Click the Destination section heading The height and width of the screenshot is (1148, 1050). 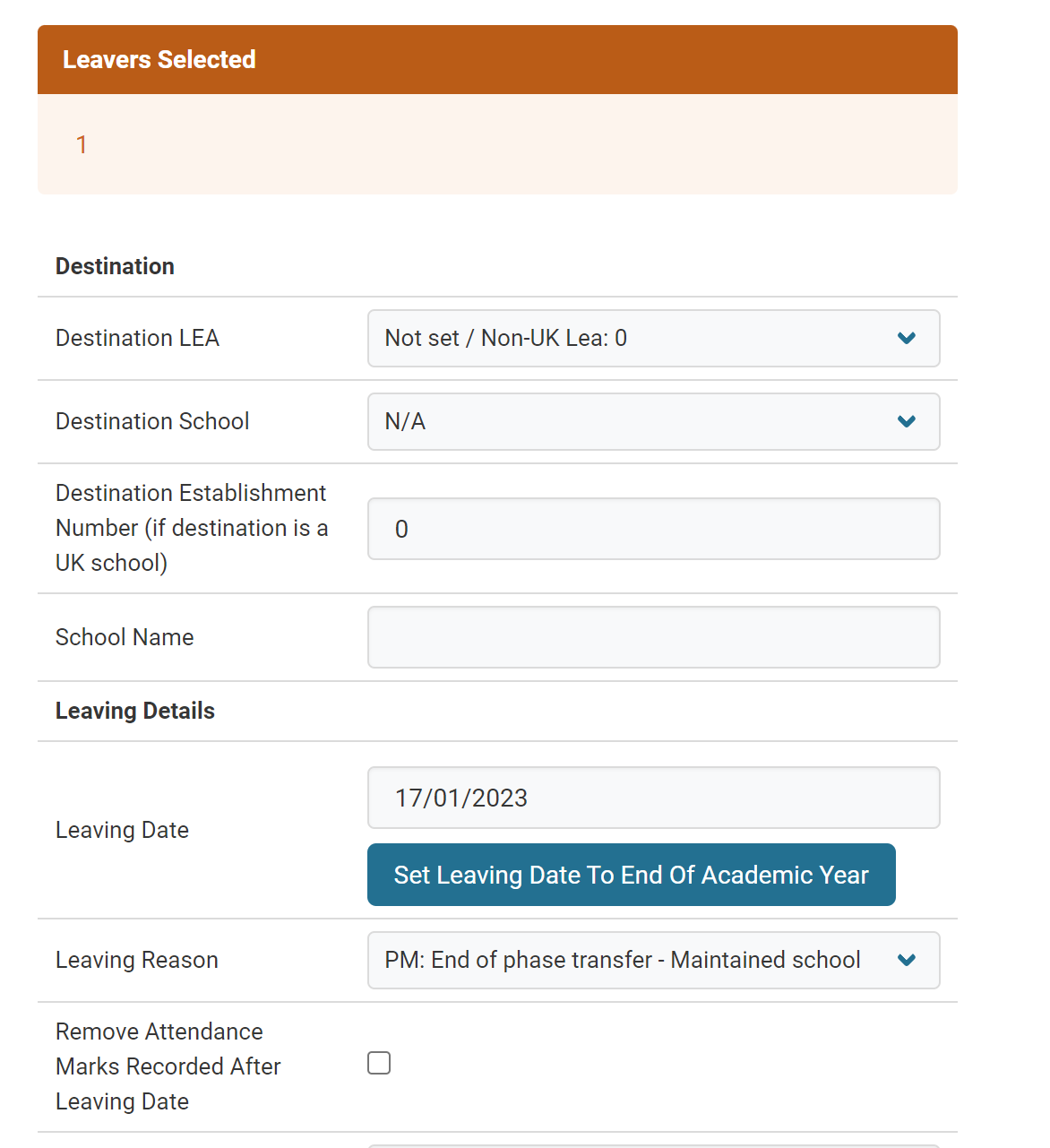(115, 266)
